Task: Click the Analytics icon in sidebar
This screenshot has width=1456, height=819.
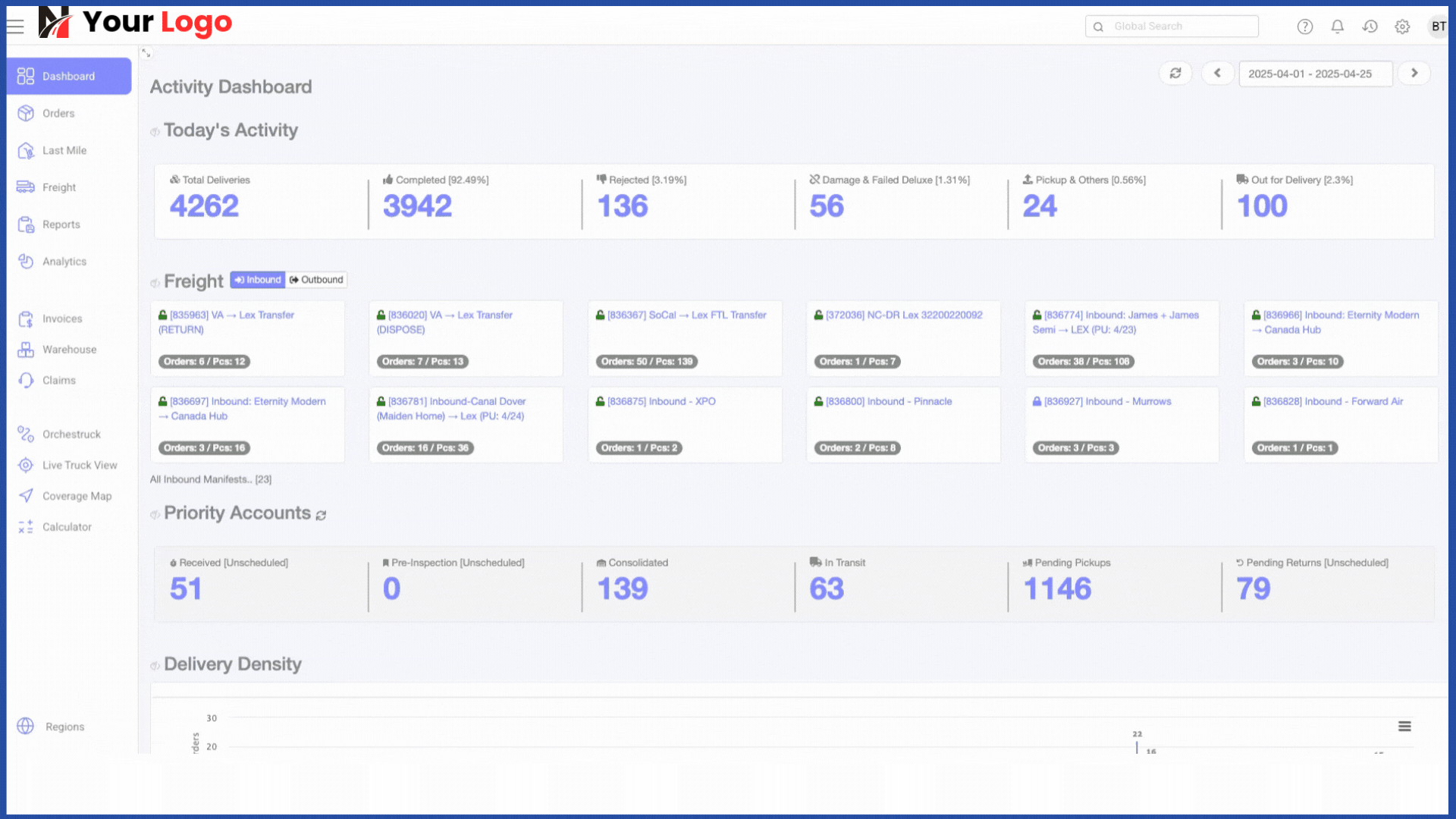Action: click(26, 262)
